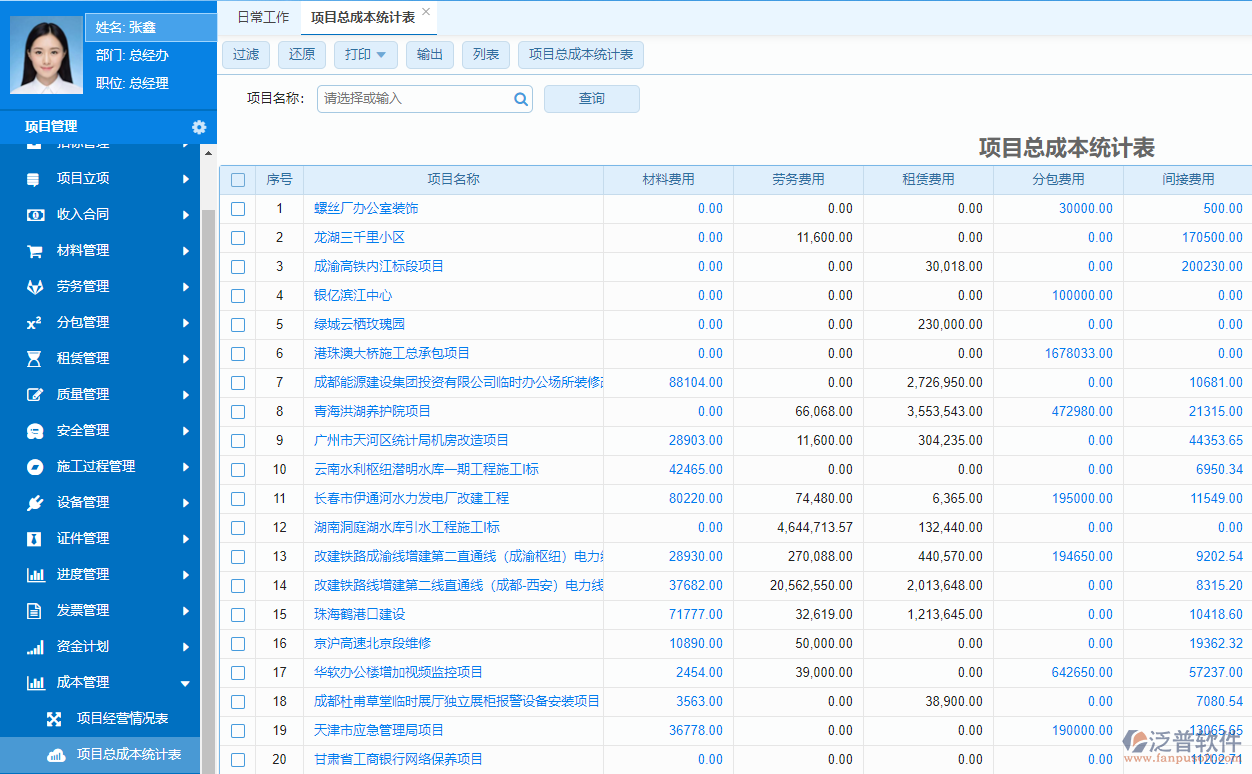Select the checkbox beside 珠海鹤港口建设
Image resolution: width=1252 pixels, height=774 pixels.
click(237, 615)
